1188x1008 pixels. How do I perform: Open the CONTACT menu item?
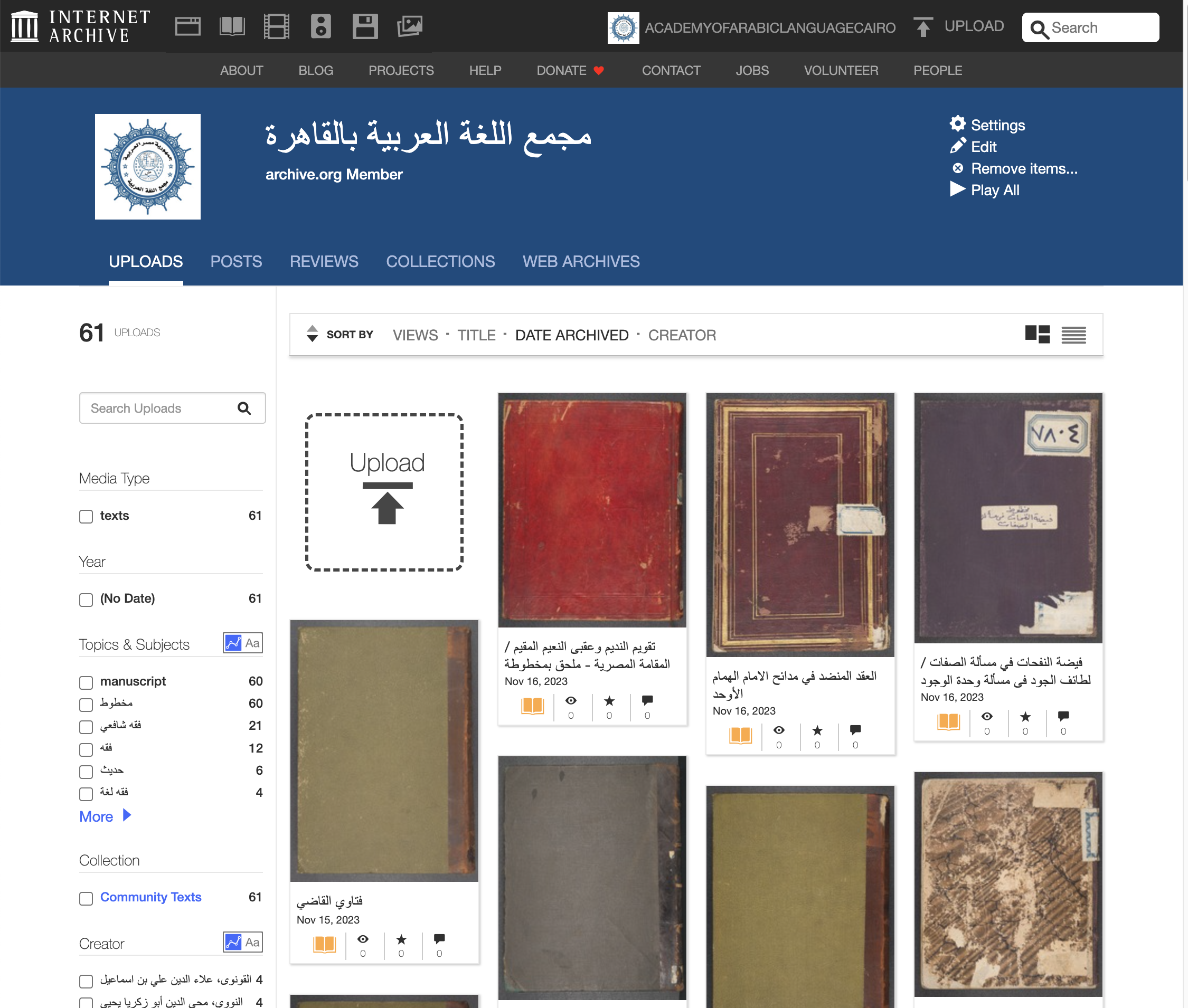[671, 70]
